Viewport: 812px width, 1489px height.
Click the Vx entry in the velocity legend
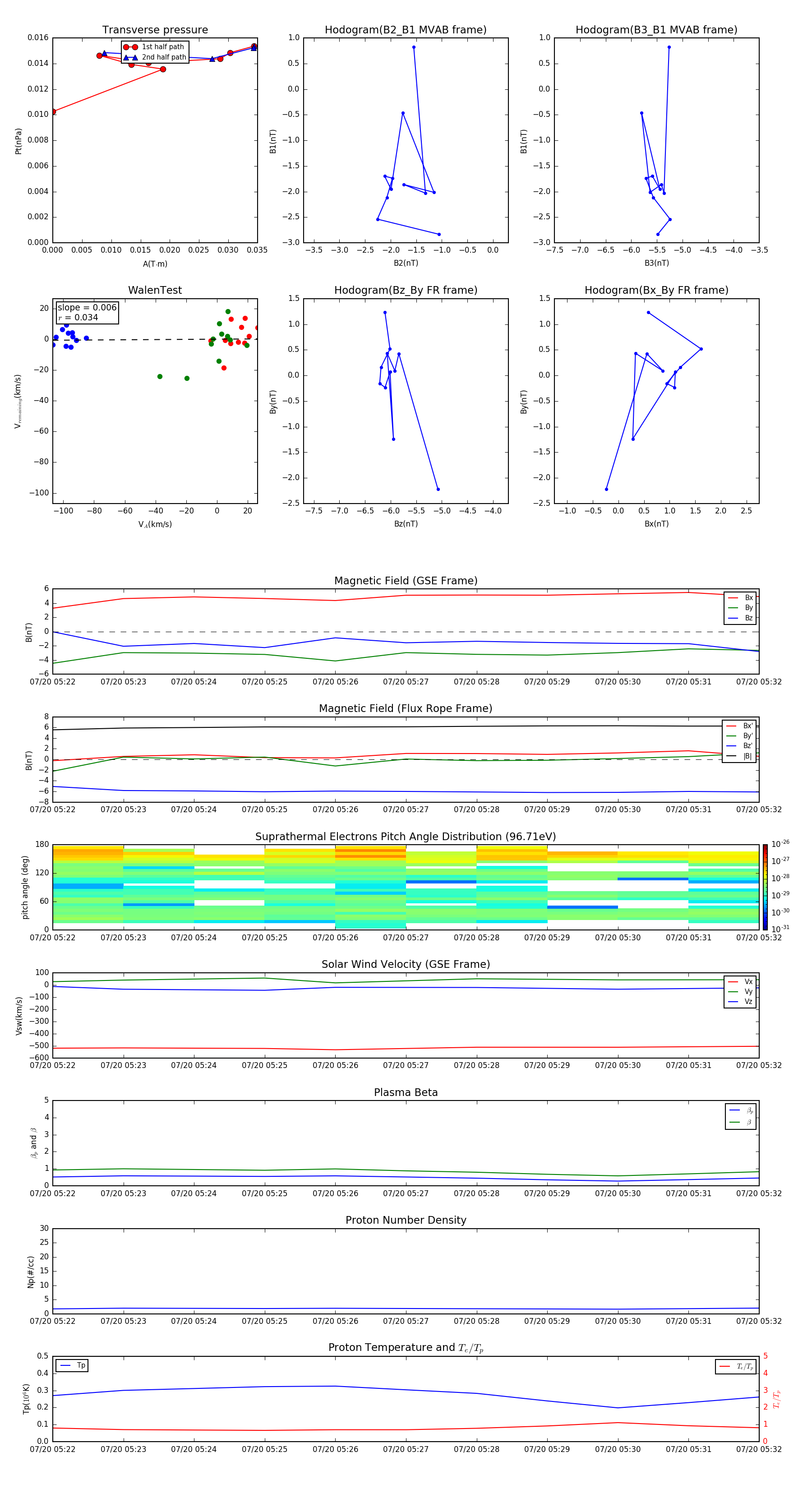coord(740,982)
